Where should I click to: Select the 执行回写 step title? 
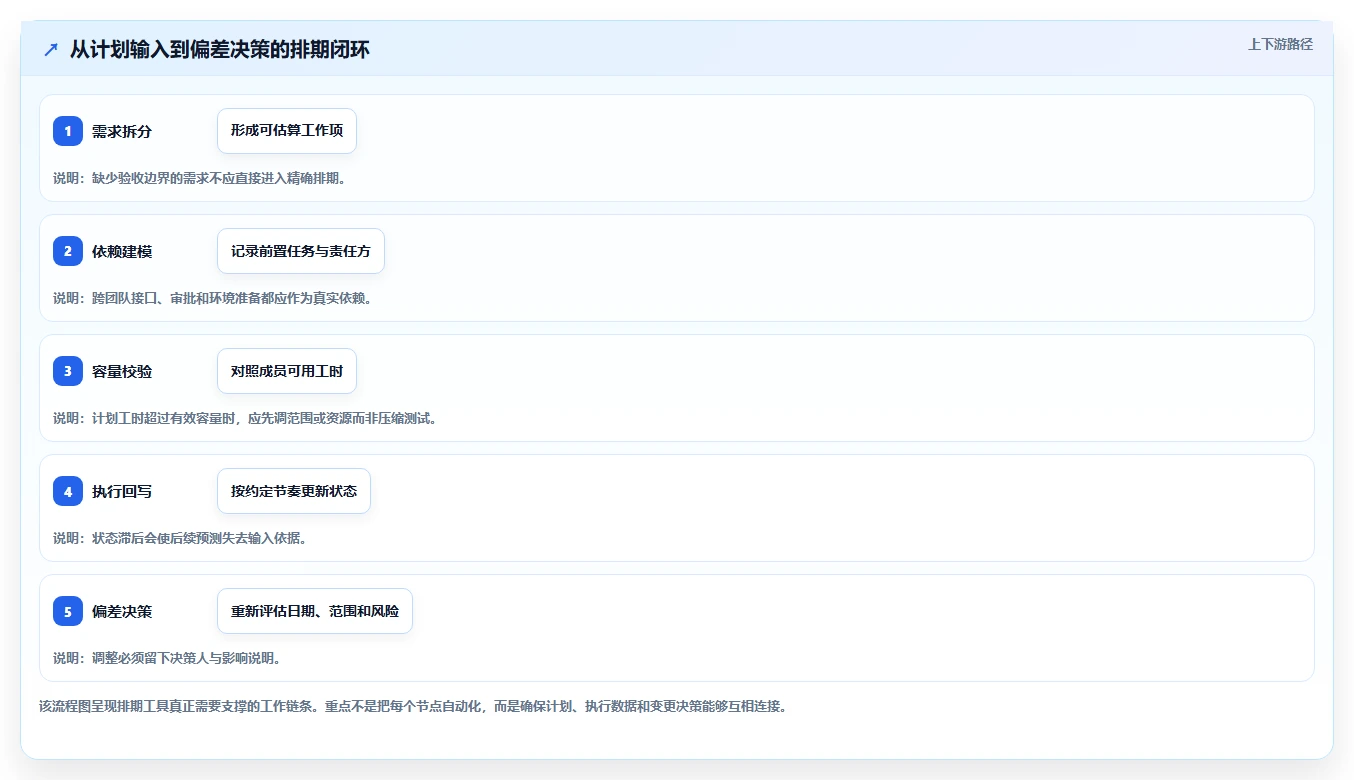pos(122,491)
